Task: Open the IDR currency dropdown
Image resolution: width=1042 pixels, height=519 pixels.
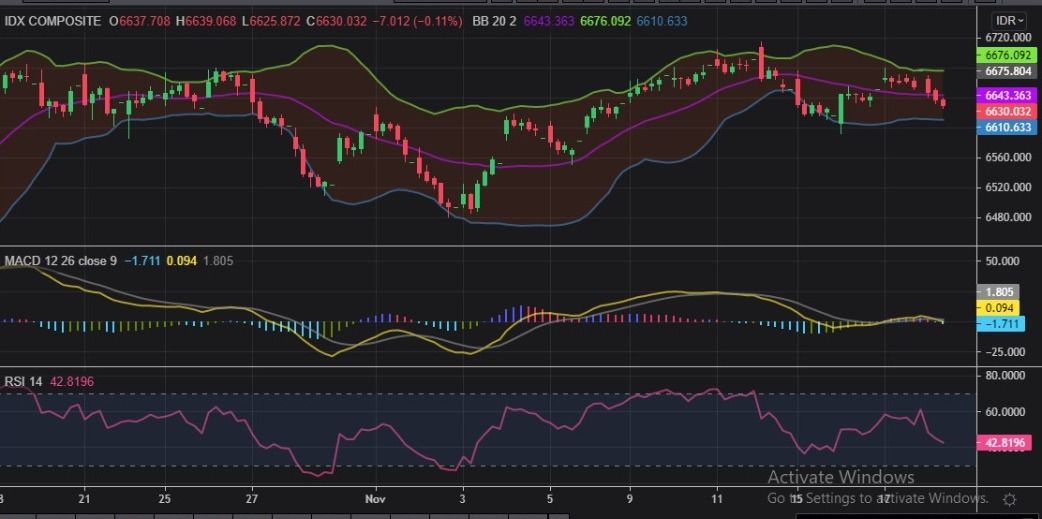Action: pos(1009,21)
